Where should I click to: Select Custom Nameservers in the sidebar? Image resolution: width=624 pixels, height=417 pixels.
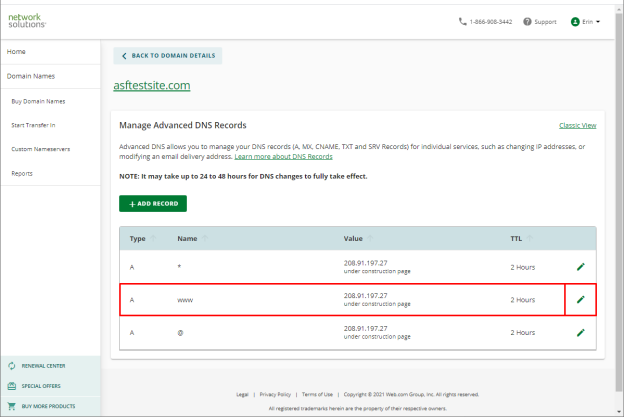click(x=41, y=149)
